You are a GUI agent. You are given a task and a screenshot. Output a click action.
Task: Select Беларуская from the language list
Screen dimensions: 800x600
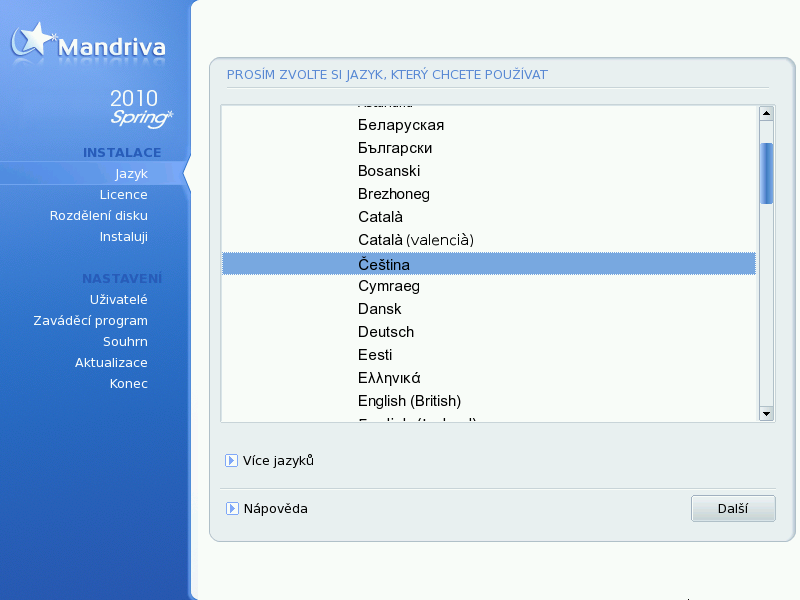point(401,125)
